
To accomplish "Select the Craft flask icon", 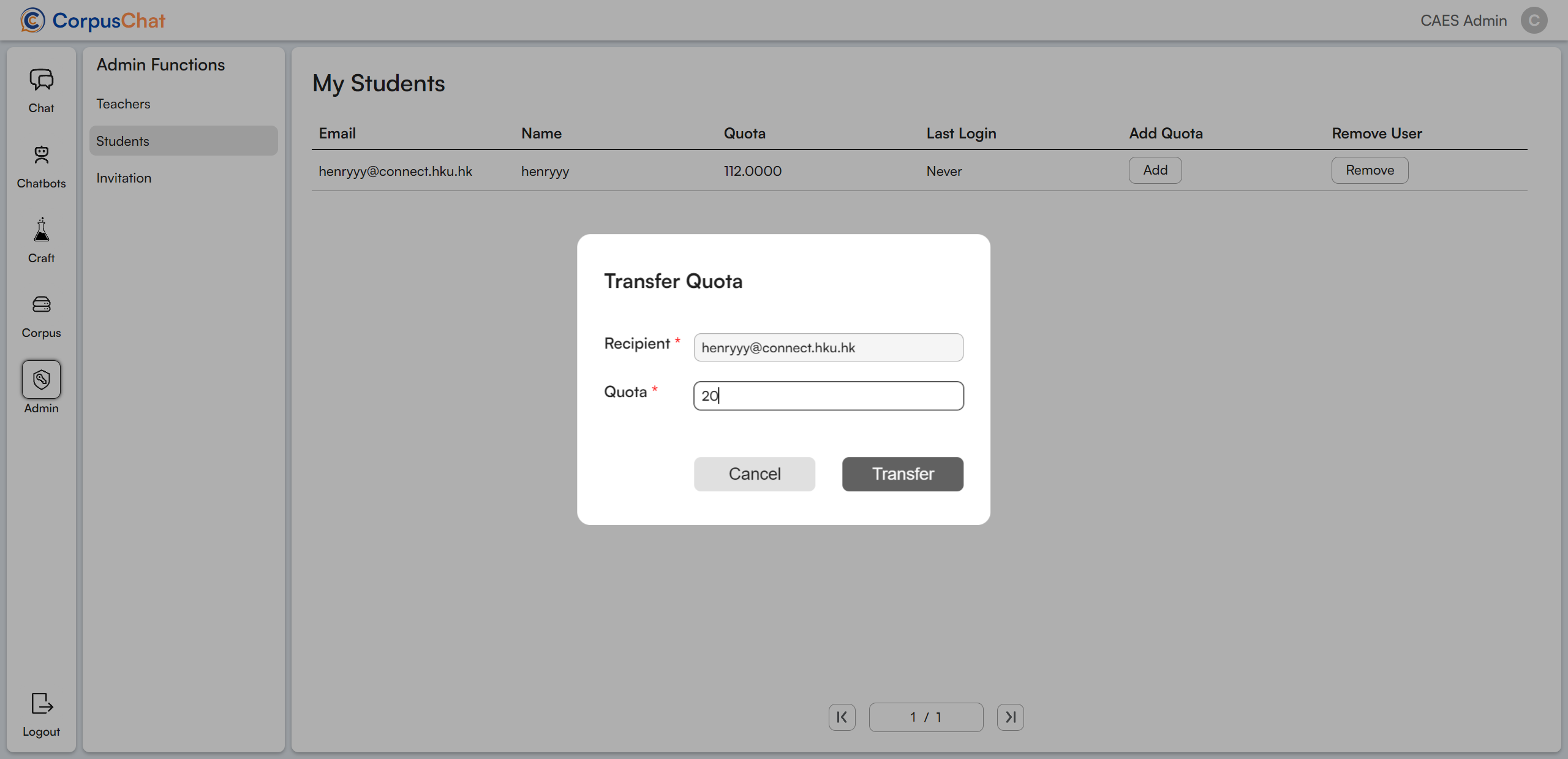I will [x=41, y=230].
